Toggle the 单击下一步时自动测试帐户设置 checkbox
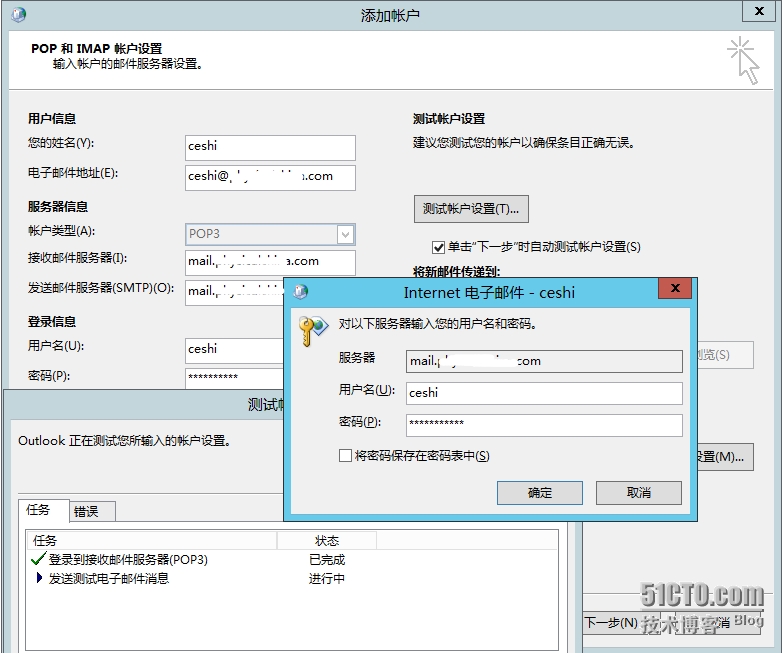This screenshot has width=783, height=653. [x=438, y=247]
